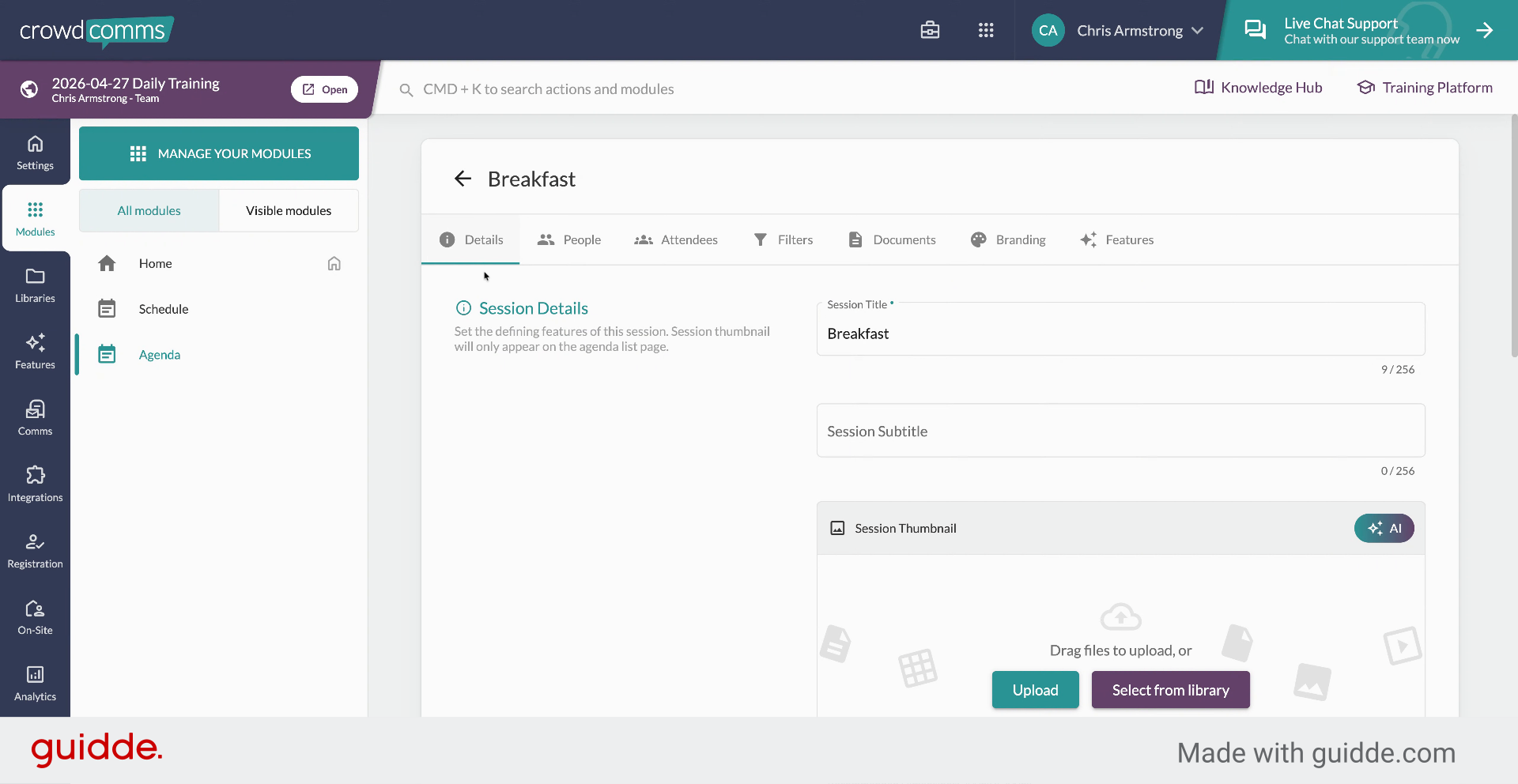Click the cloud upload icon
Image resolution: width=1518 pixels, height=784 pixels.
1120,616
